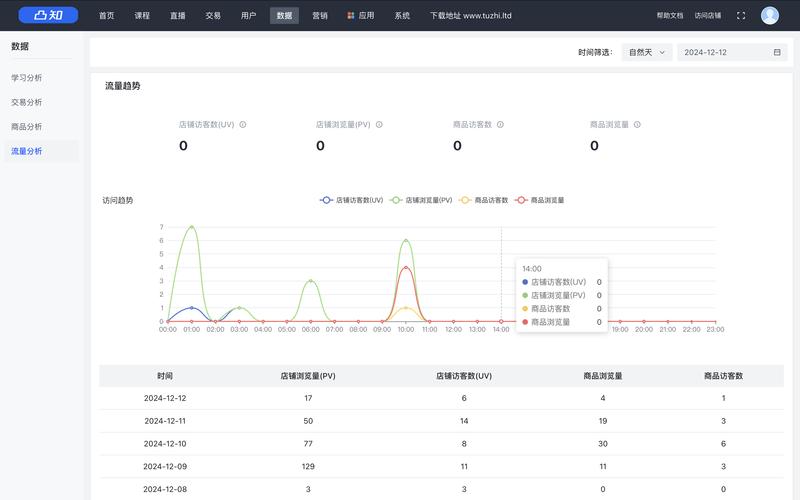Select the 2024-12-12 table row date

pos(165,398)
